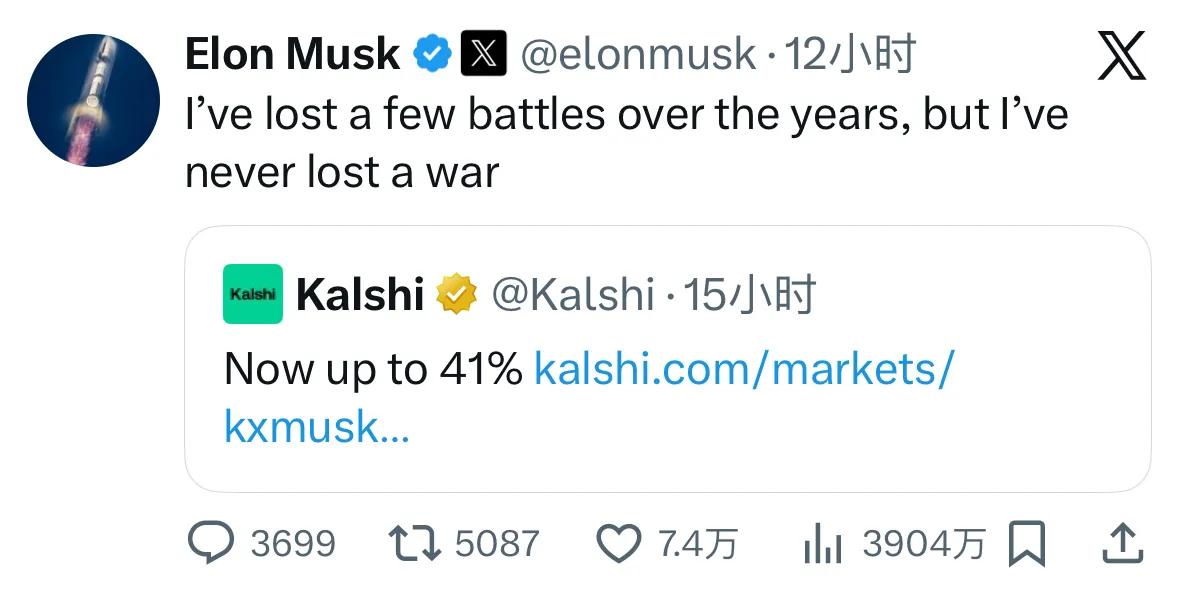Click the repost arrows icon
The height and width of the screenshot is (607, 1179).
pos(414,543)
